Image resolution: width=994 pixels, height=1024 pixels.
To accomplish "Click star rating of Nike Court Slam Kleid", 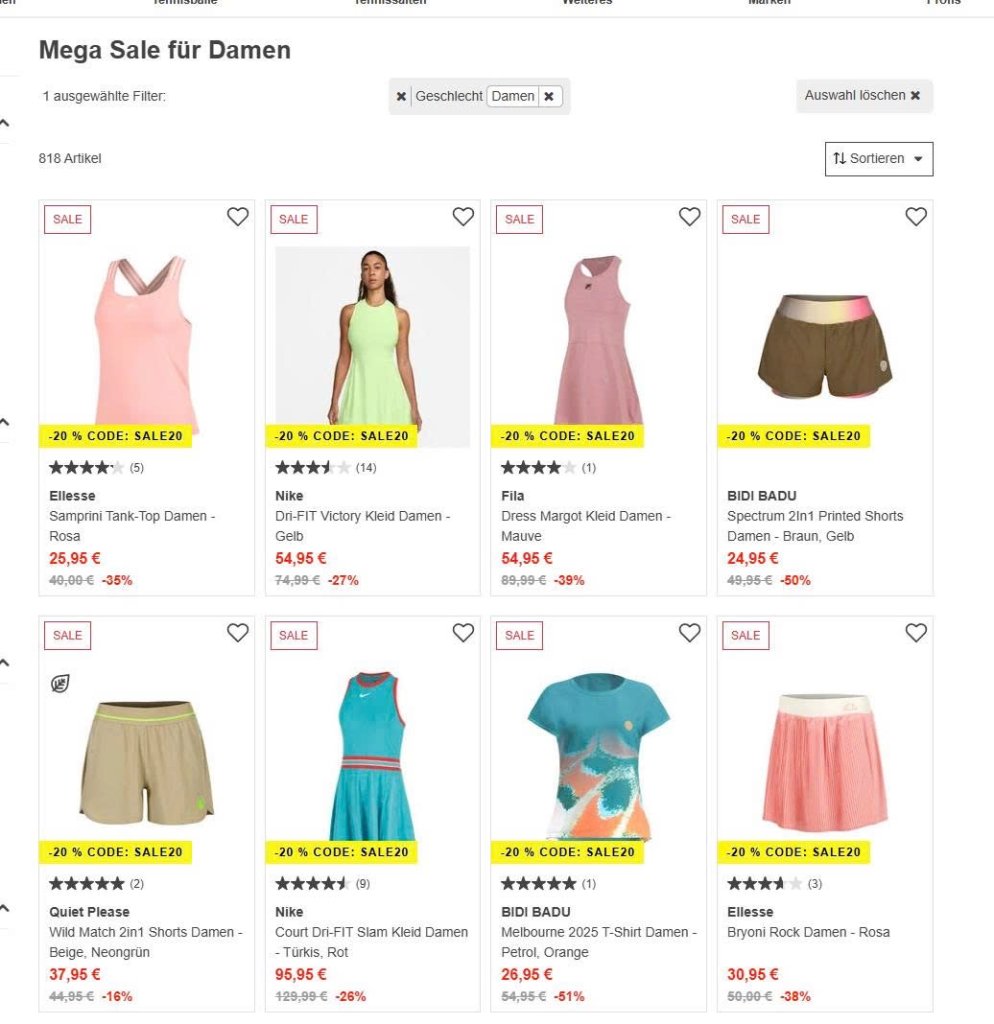I will (312, 884).
